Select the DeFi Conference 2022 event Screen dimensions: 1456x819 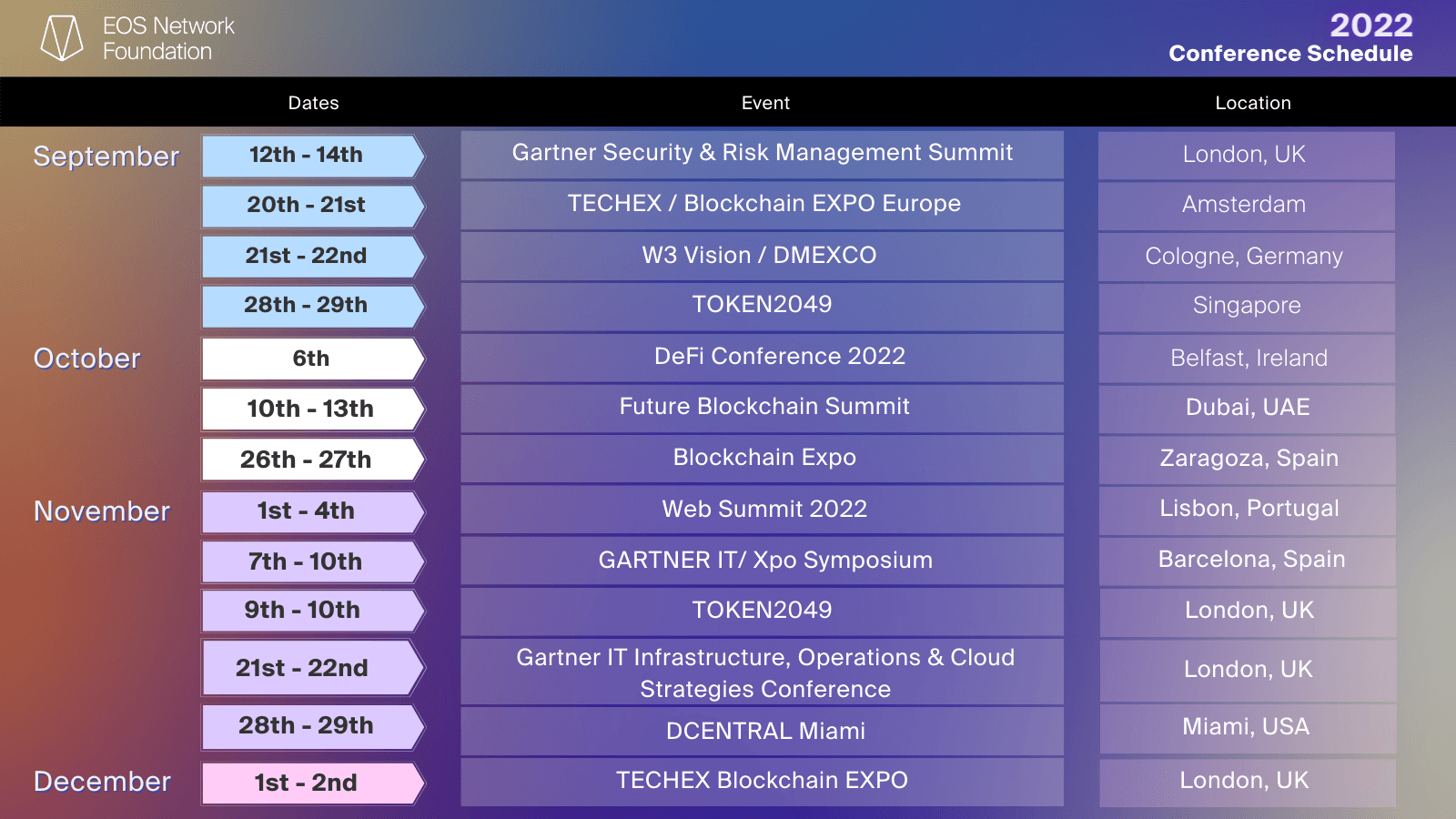point(762,357)
